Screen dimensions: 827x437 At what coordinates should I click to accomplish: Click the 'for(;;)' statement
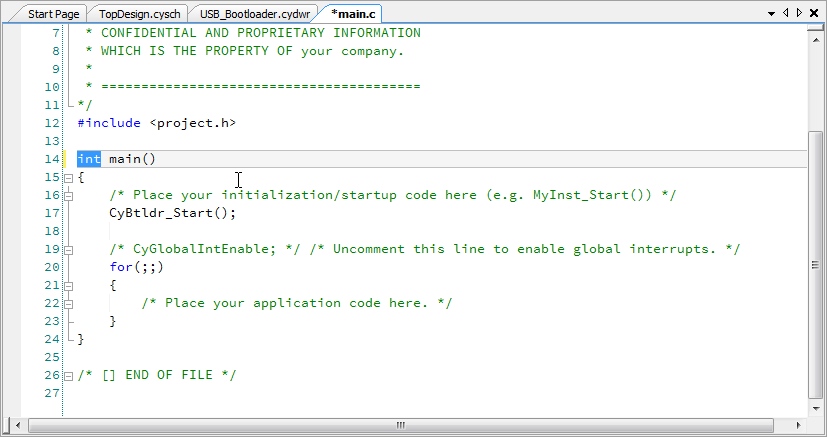(x=137, y=267)
